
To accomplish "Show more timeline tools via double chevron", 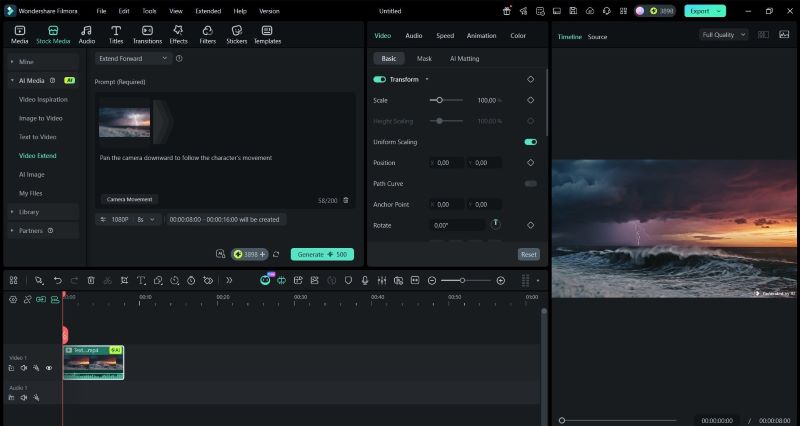I will (x=229, y=281).
